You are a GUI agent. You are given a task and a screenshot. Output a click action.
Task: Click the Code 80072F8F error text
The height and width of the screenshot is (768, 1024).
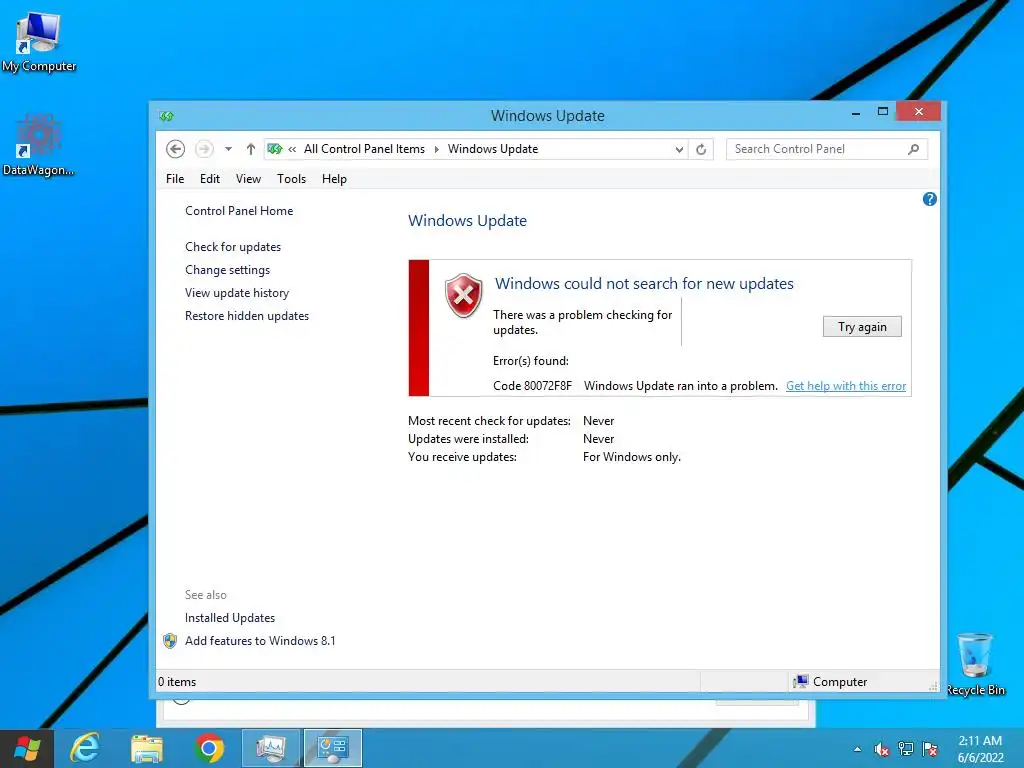point(532,386)
